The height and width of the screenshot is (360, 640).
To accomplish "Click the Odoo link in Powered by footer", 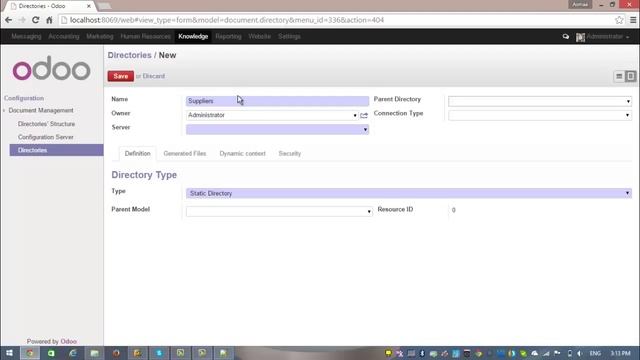I will [69, 341].
